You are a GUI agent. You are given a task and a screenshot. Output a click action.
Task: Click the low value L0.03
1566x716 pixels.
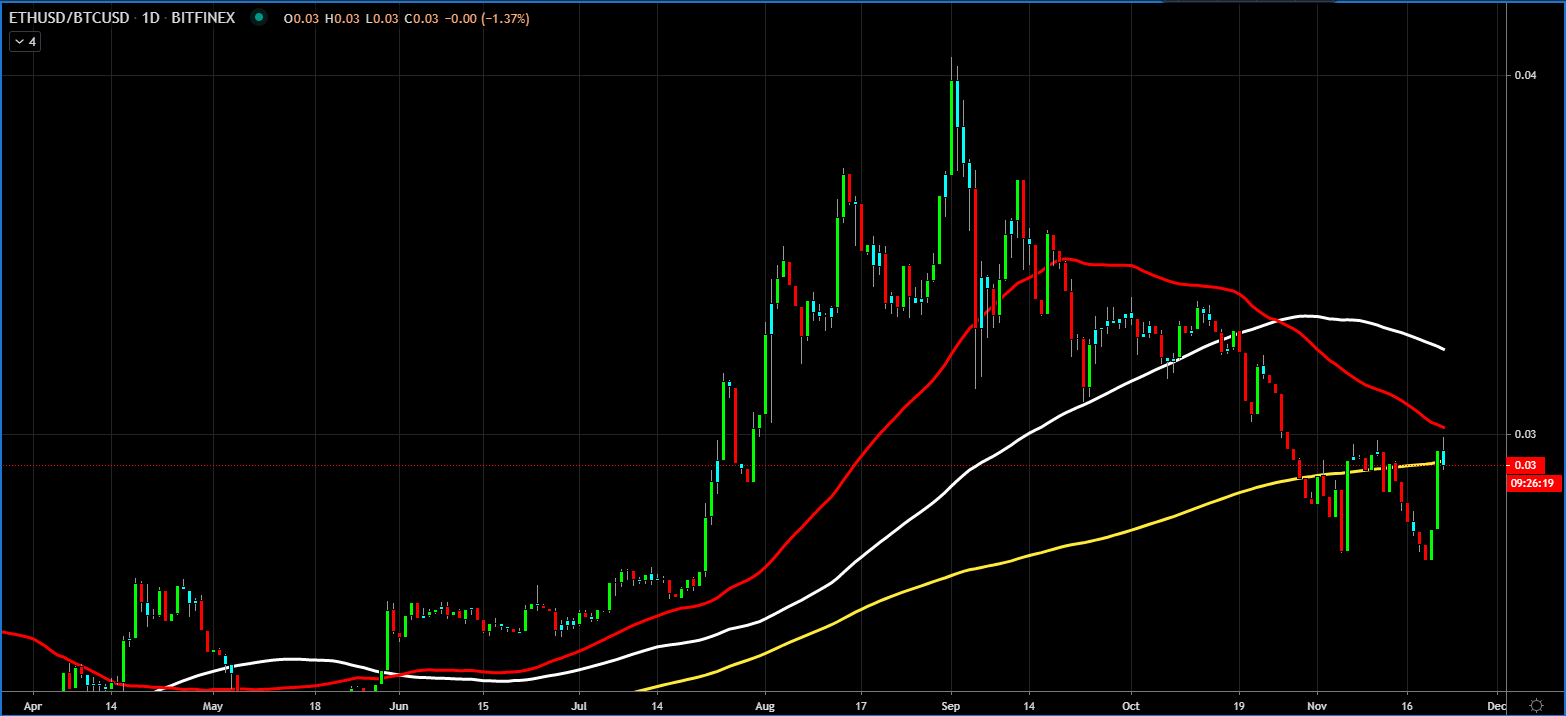[382, 18]
